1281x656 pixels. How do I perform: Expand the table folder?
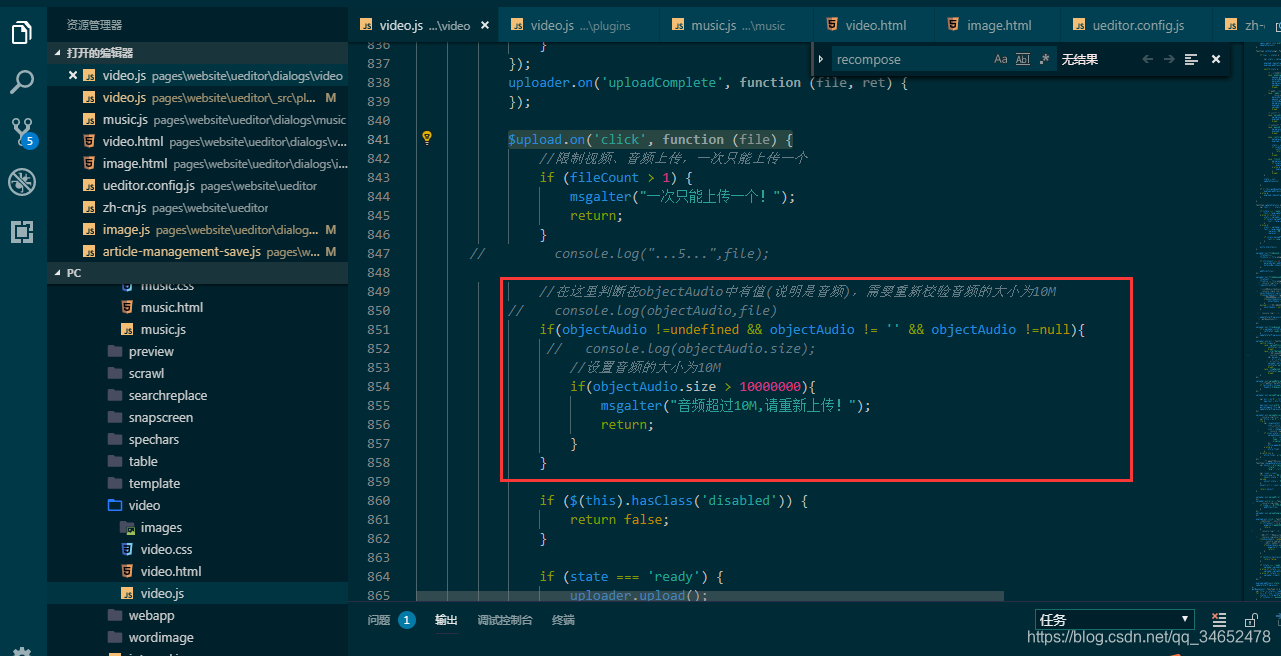click(x=143, y=461)
